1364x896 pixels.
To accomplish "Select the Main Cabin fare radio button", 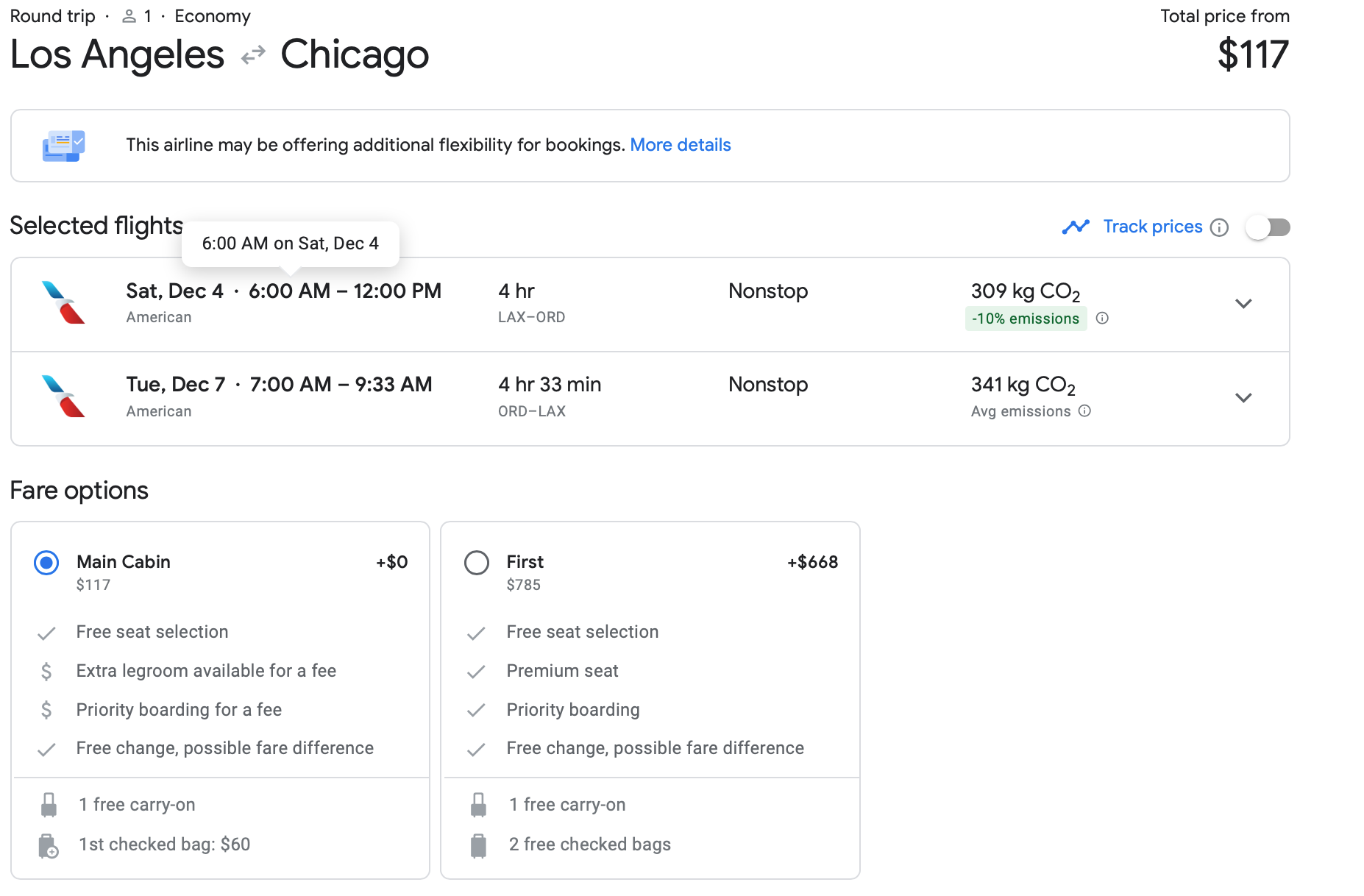I will click(x=46, y=563).
